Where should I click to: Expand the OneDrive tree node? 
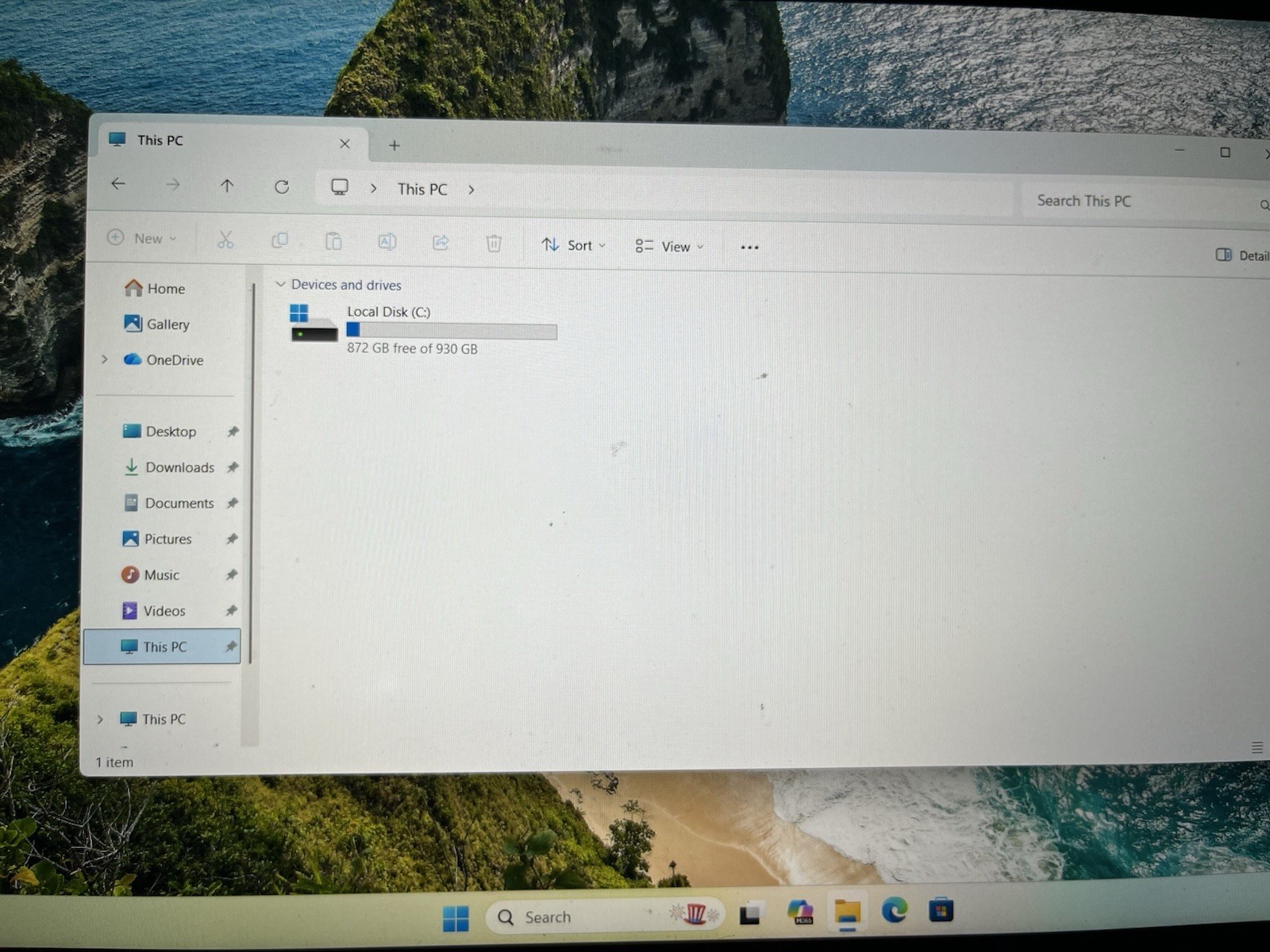105,359
